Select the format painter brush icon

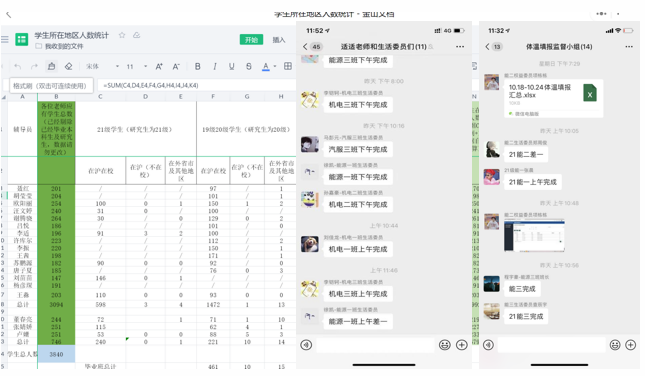[51, 66]
